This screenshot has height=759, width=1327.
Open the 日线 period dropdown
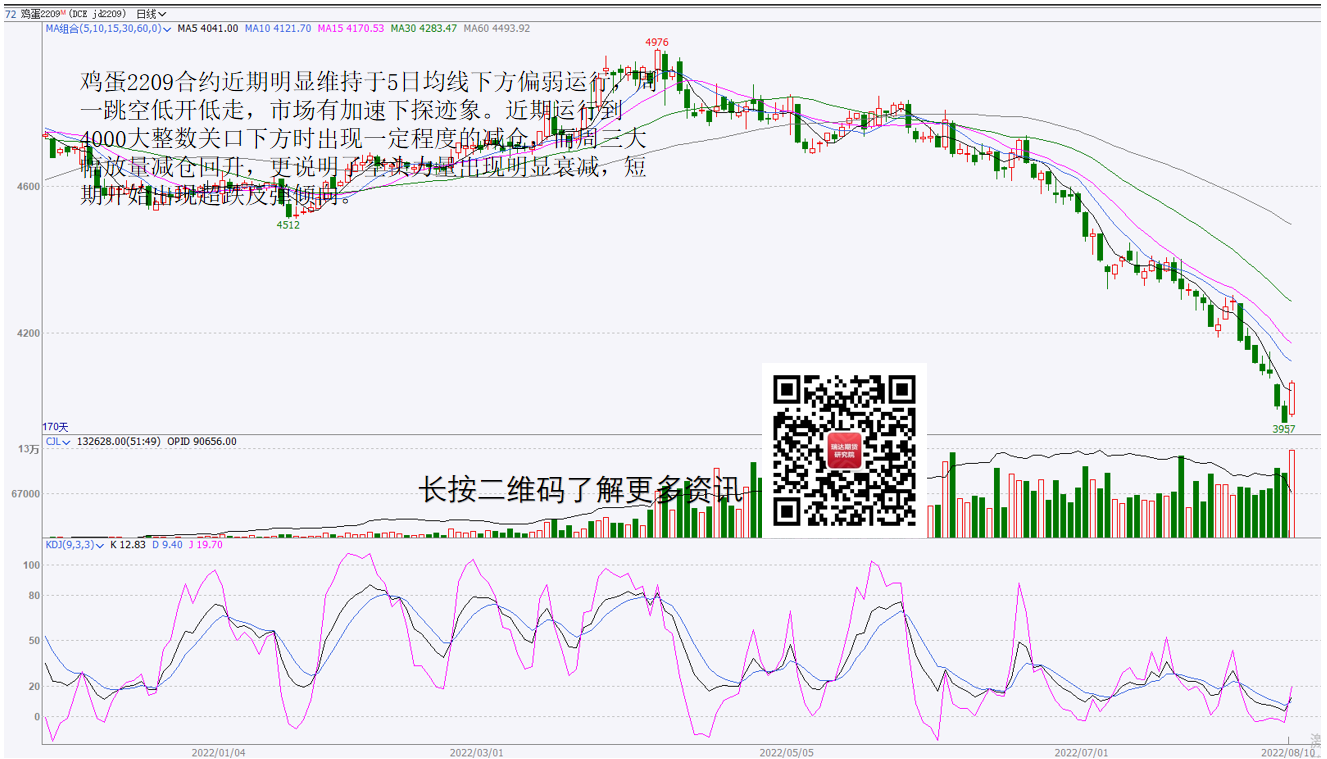[x=151, y=14]
